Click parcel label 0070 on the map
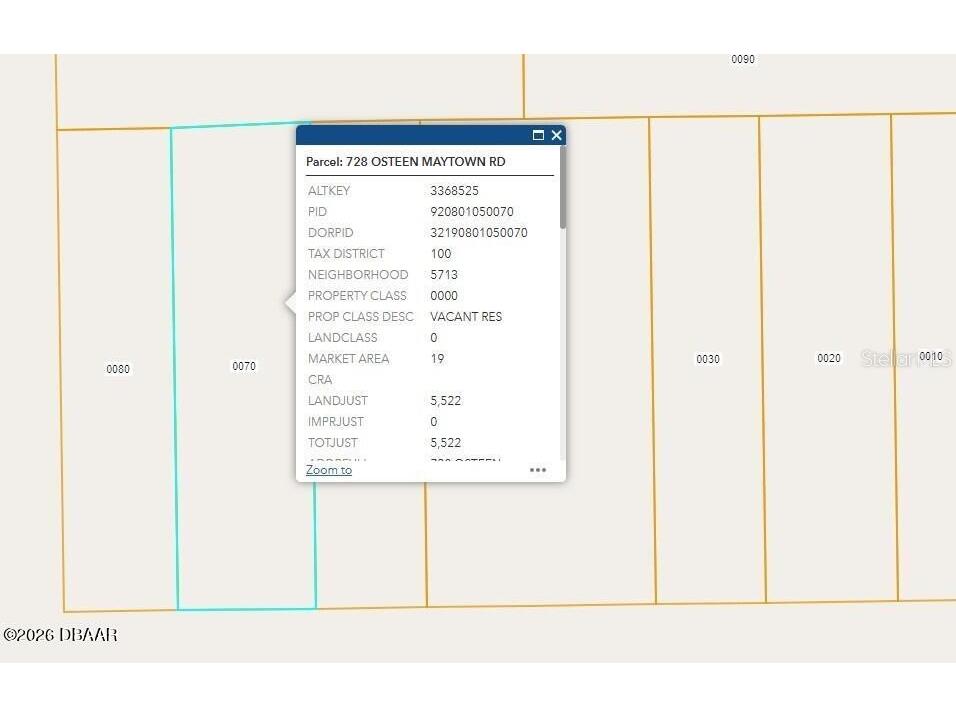956x717 pixels. pyautogui.click(x=244, y=366)
